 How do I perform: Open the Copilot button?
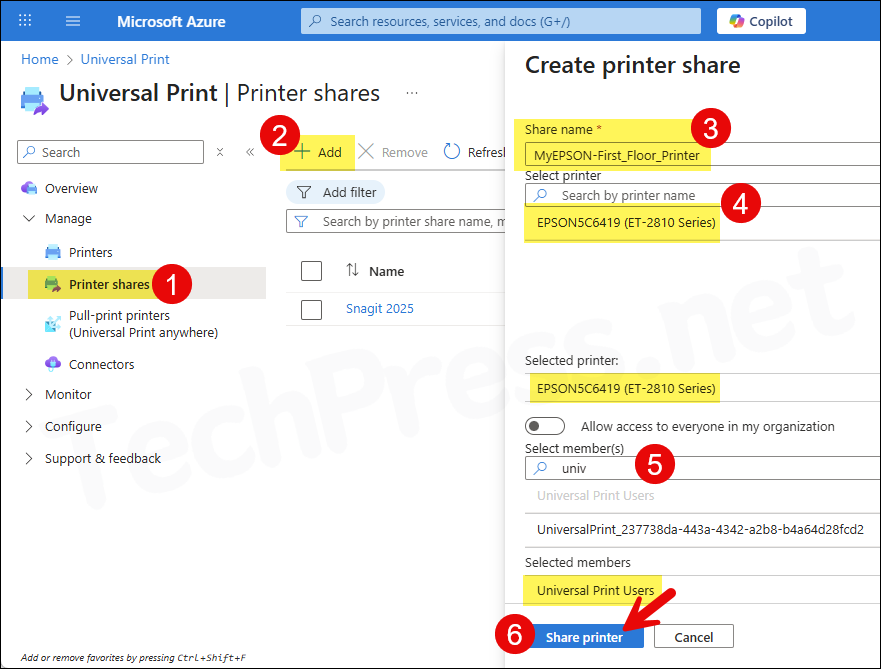pos(761,21)
